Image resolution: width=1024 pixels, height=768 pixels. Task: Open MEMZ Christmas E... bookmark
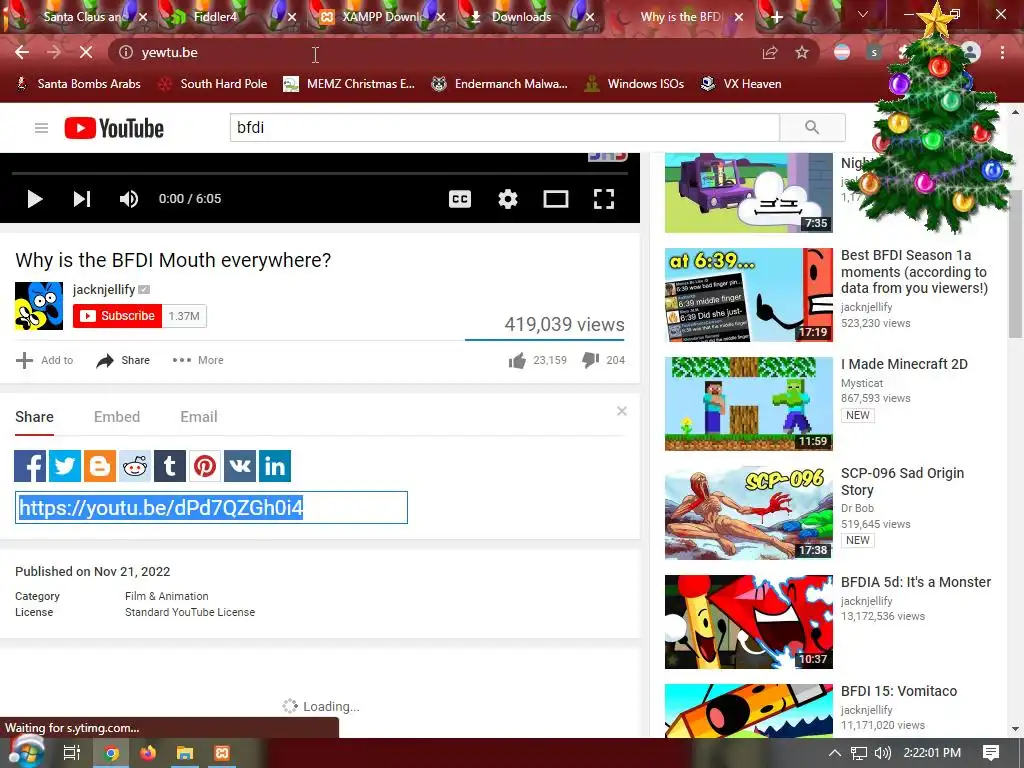click(x=349, y=84)
